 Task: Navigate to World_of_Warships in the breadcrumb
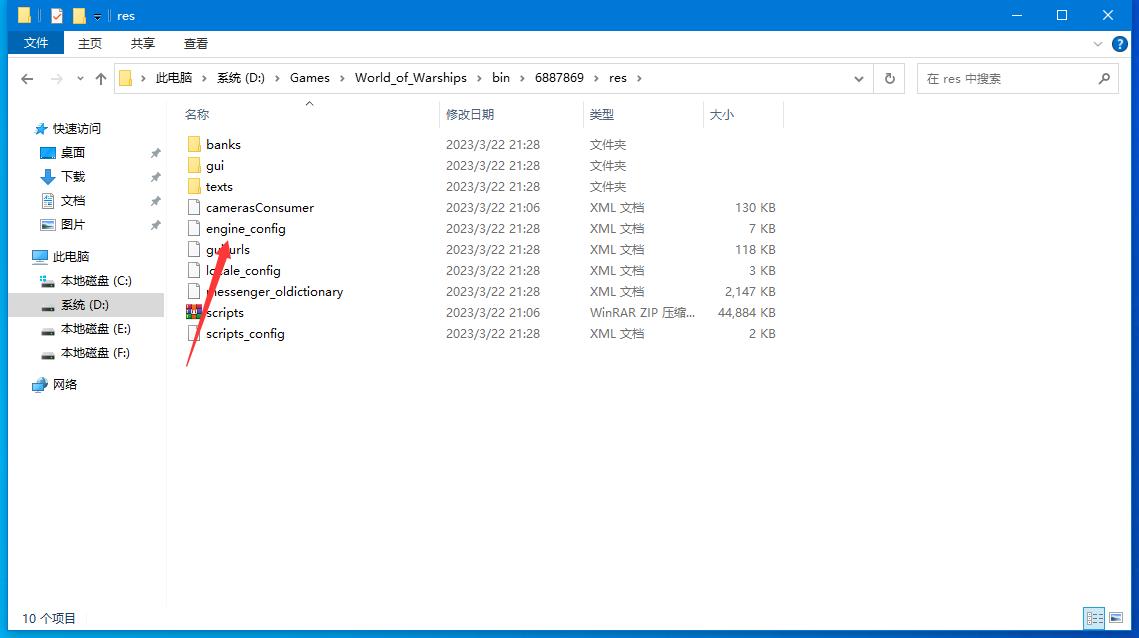pyautogui.click(x=410, y=78)
